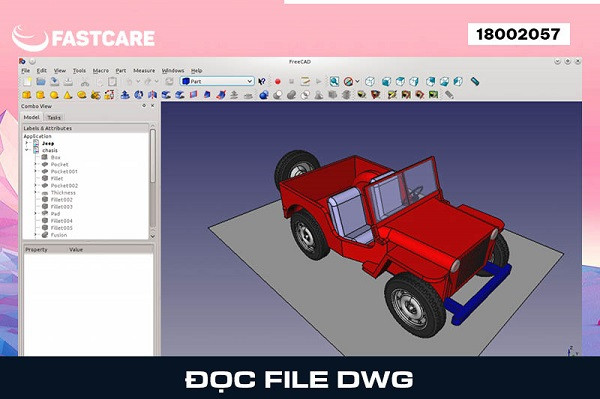Screen dimensions: 600x399
Task: Select the Fillet002 tree item
Action: click(62, 200)
